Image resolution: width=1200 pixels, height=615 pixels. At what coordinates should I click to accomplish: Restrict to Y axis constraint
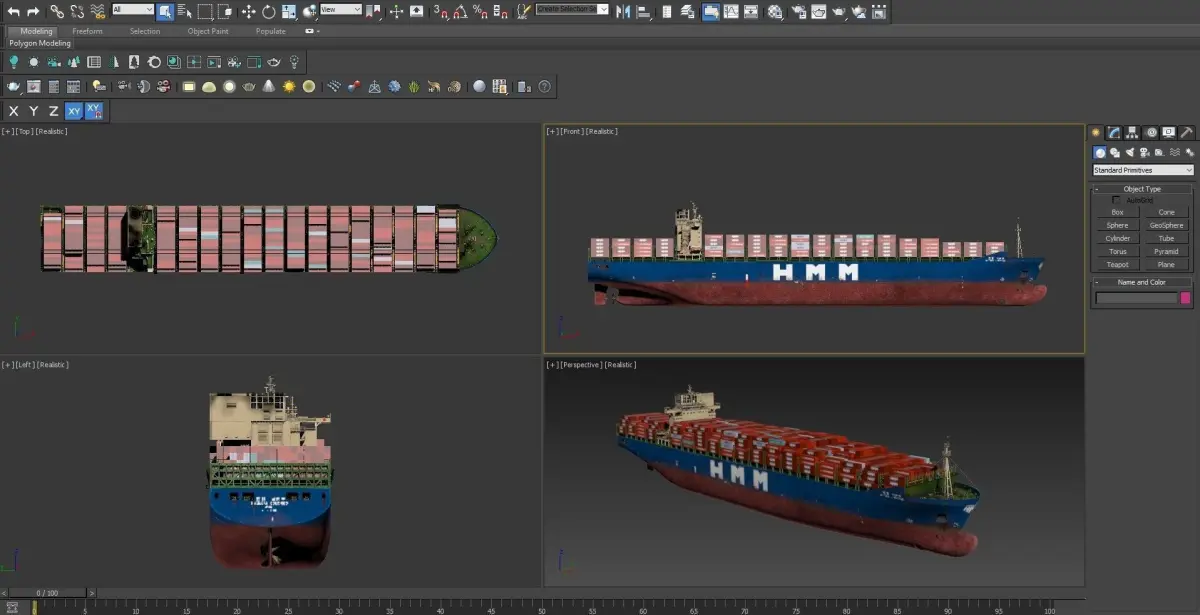pyautogui.click(x=34, y=111)
